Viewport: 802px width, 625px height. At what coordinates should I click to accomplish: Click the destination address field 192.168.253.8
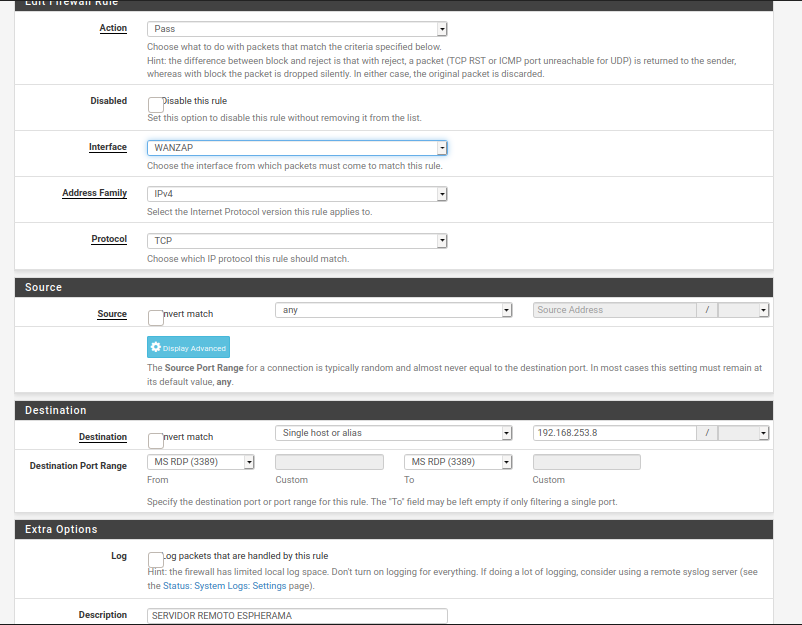[x=615, y=433]
